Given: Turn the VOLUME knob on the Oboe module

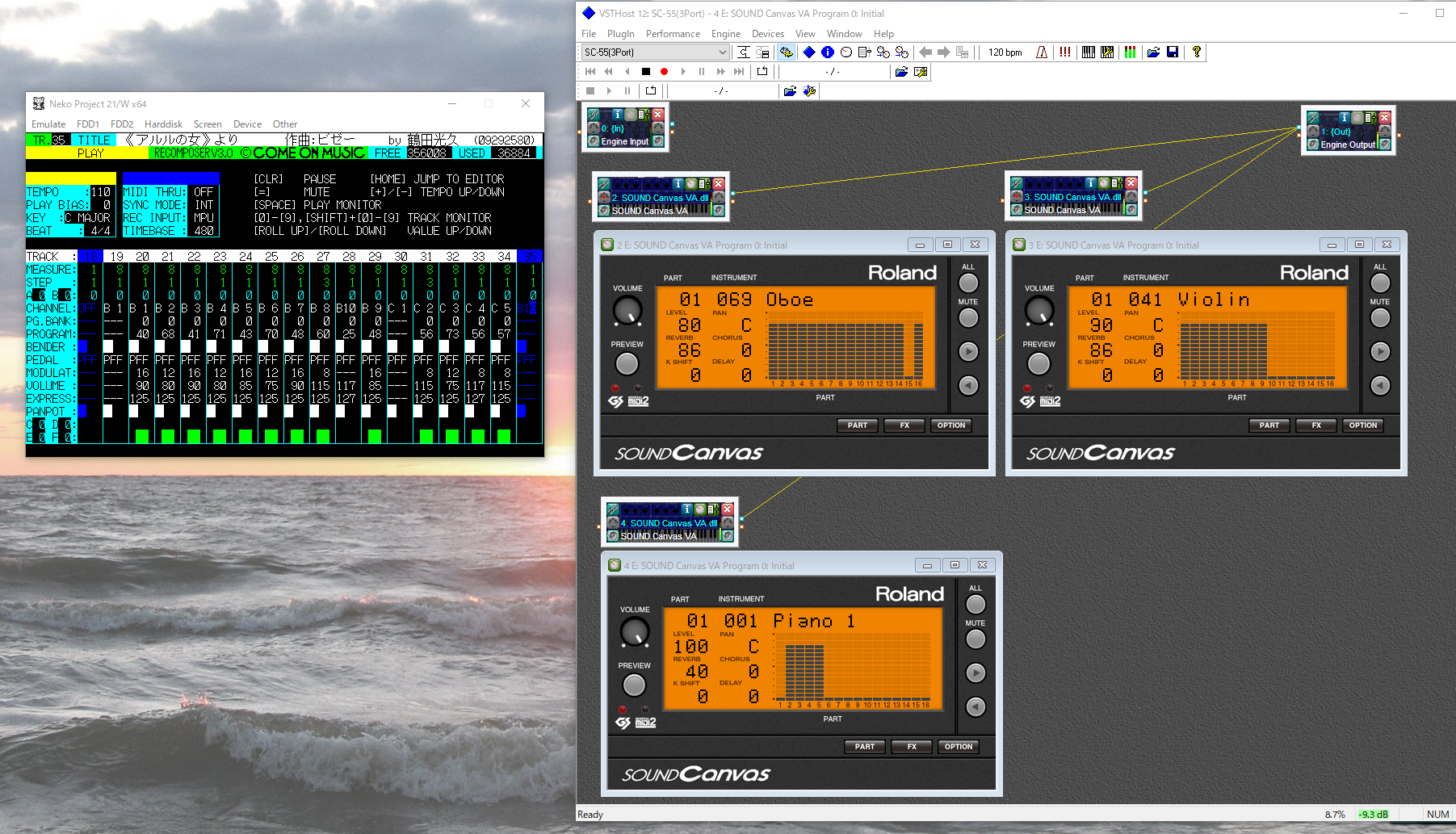Looking at the screenshot, I should pyautogui.click(x=627, y=312).
